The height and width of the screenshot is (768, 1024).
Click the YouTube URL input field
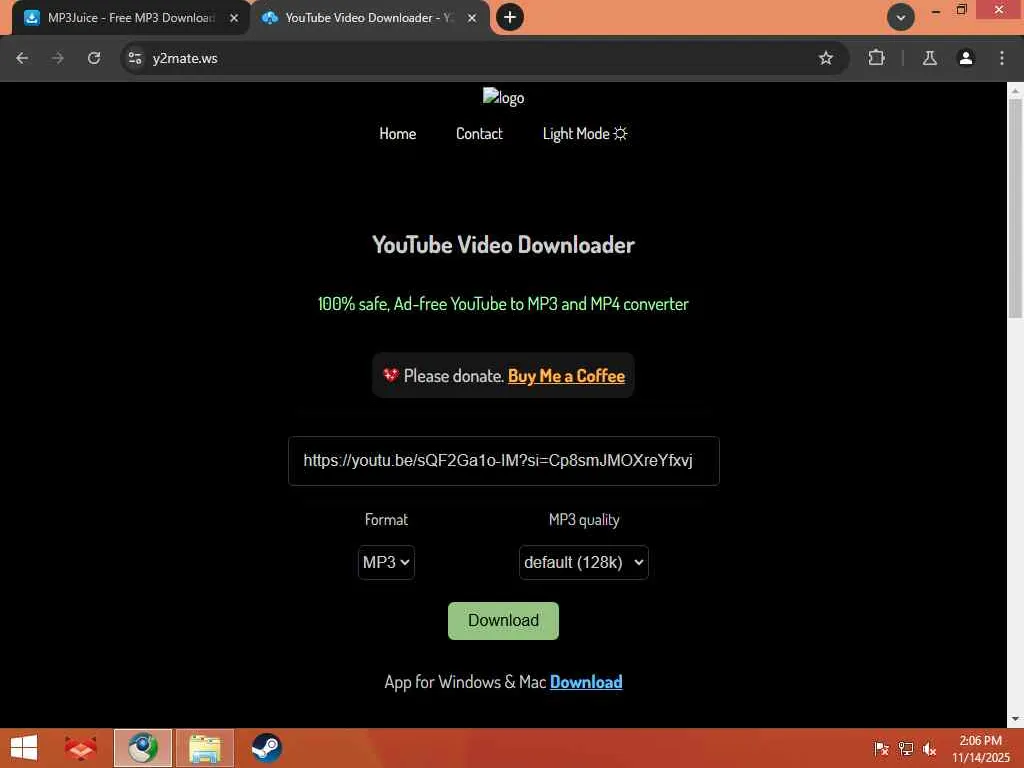pyautogui.click(x=504, y=461)
